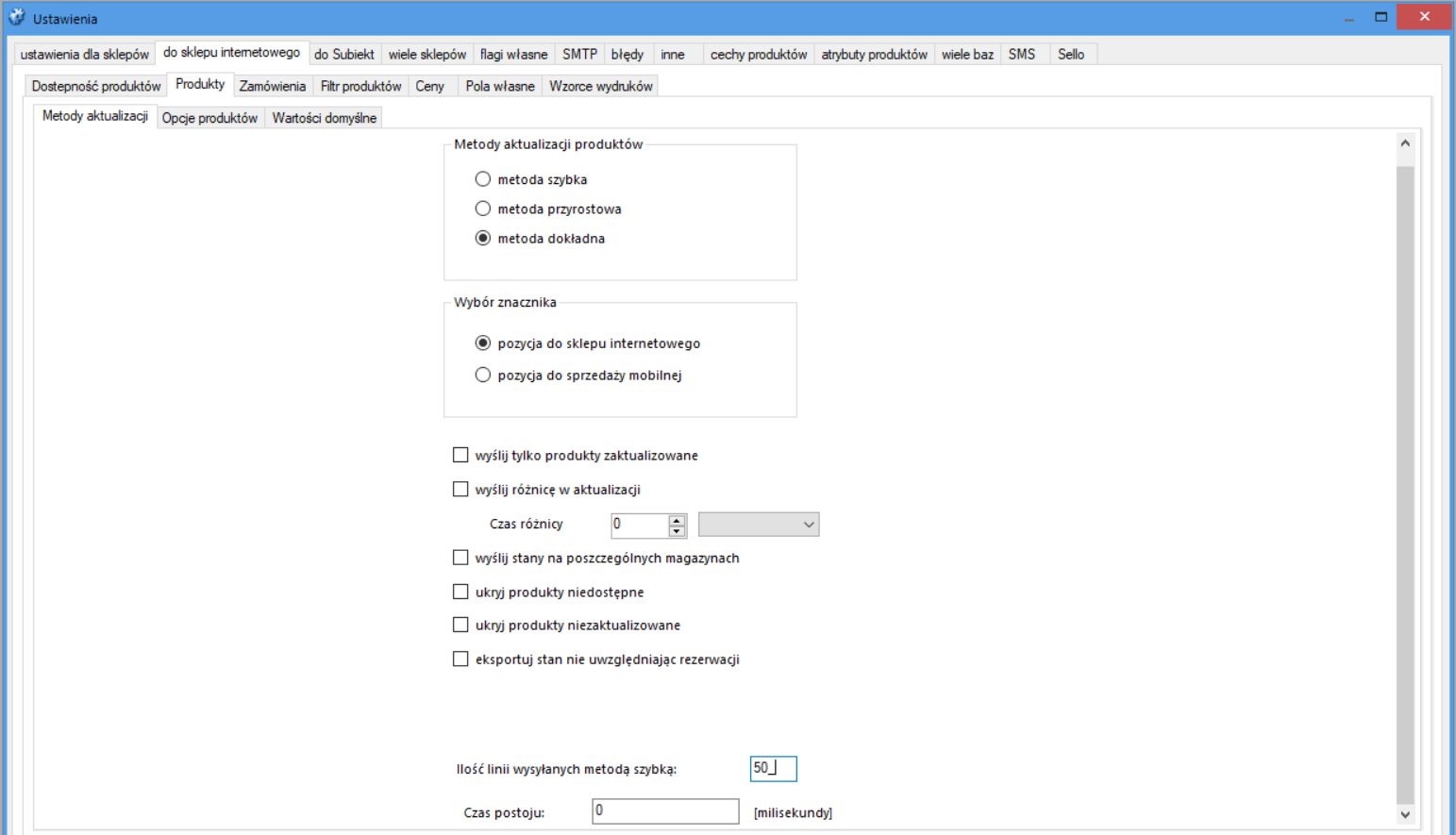Image resolution: width=1456 pixels, height=835 pixels.
Task: Click the scrollbar up arrow
Action: click(1405, 143)
